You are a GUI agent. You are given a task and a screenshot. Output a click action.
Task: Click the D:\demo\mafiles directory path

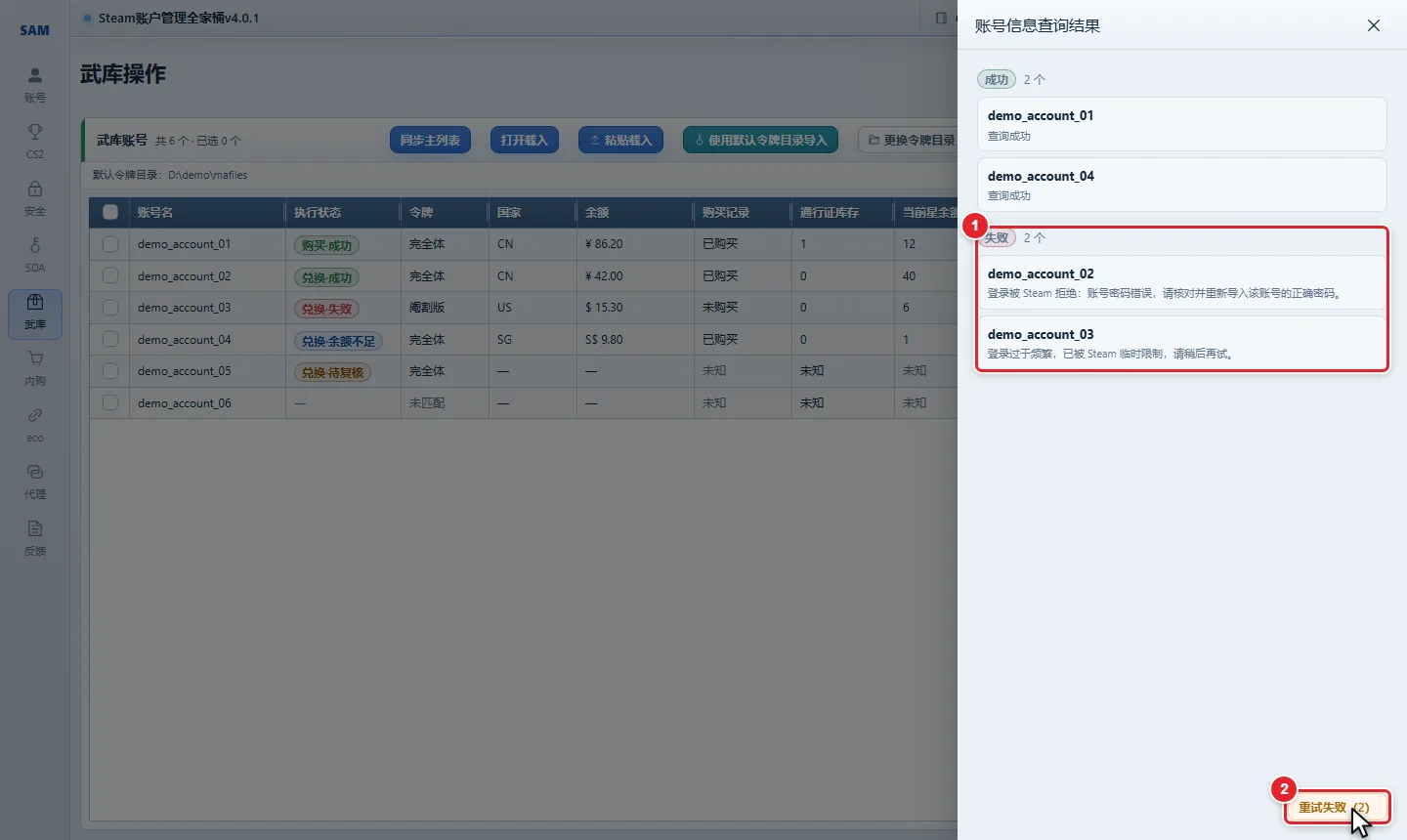click(207, 175)
